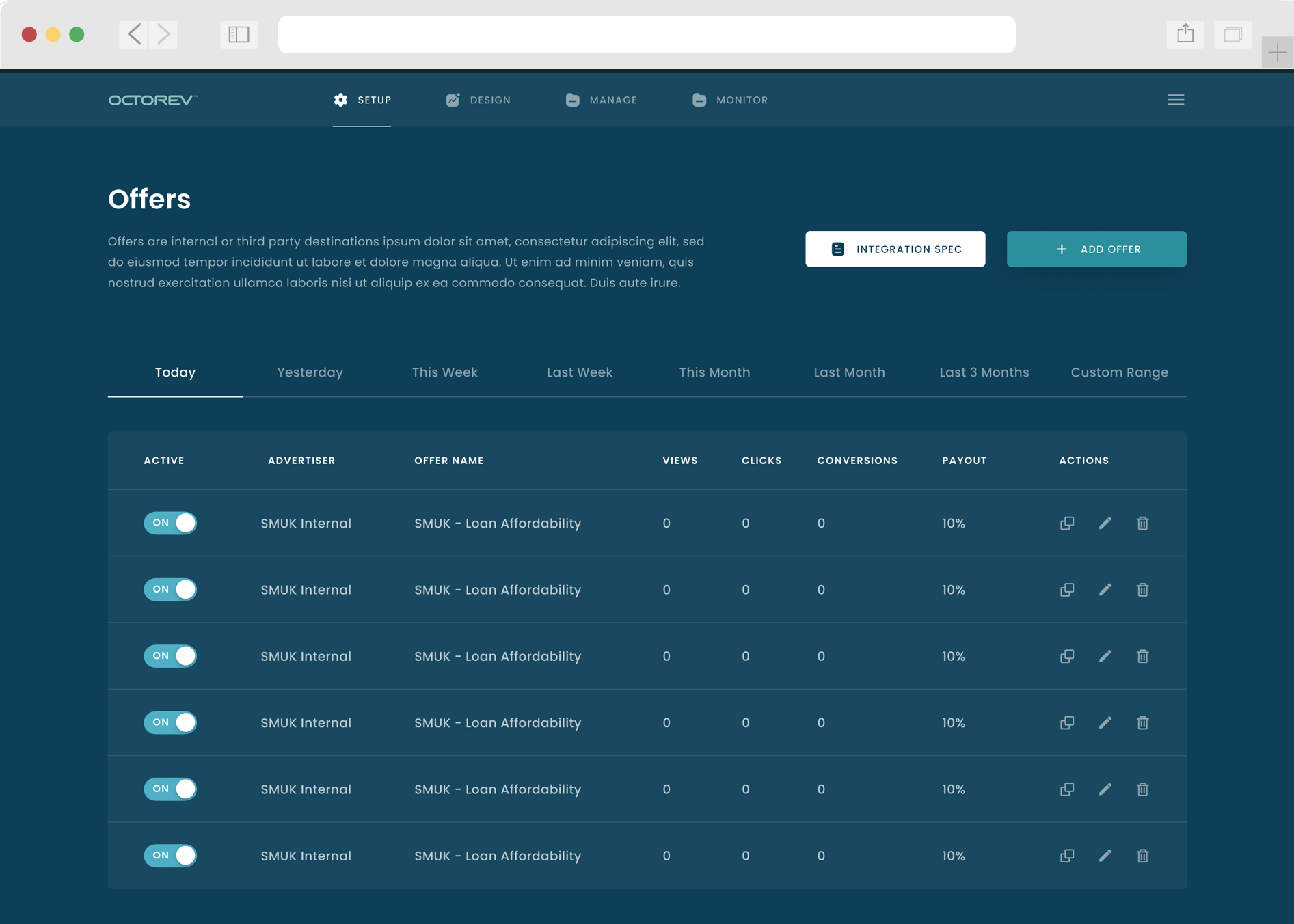The image size is (1294, 924).
Task: Click the browser share icon
Action: point(1185,34)
